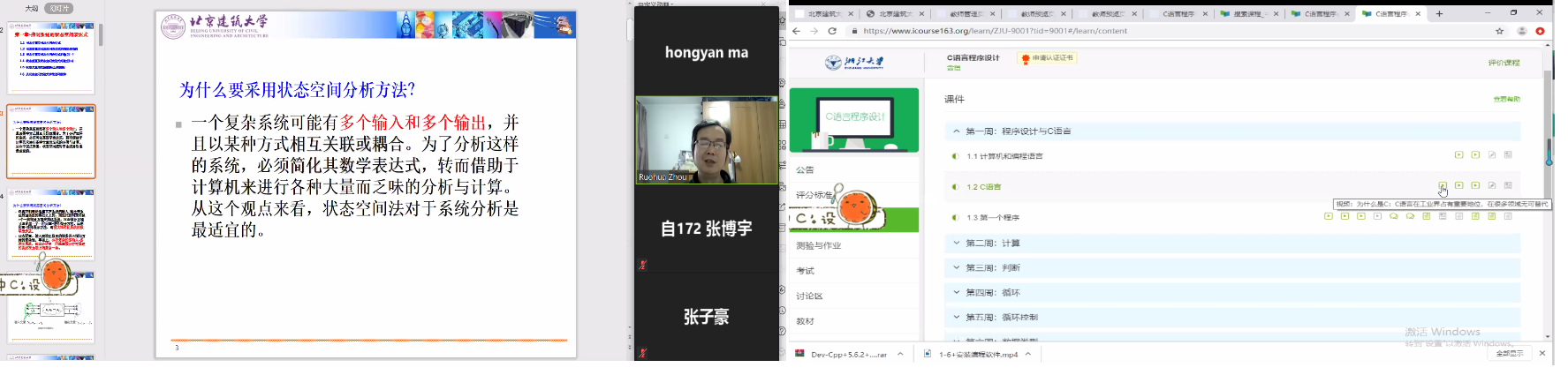Click 评价课程 link
This screenshot has height=375, width=1568.
pos(1504,63)
